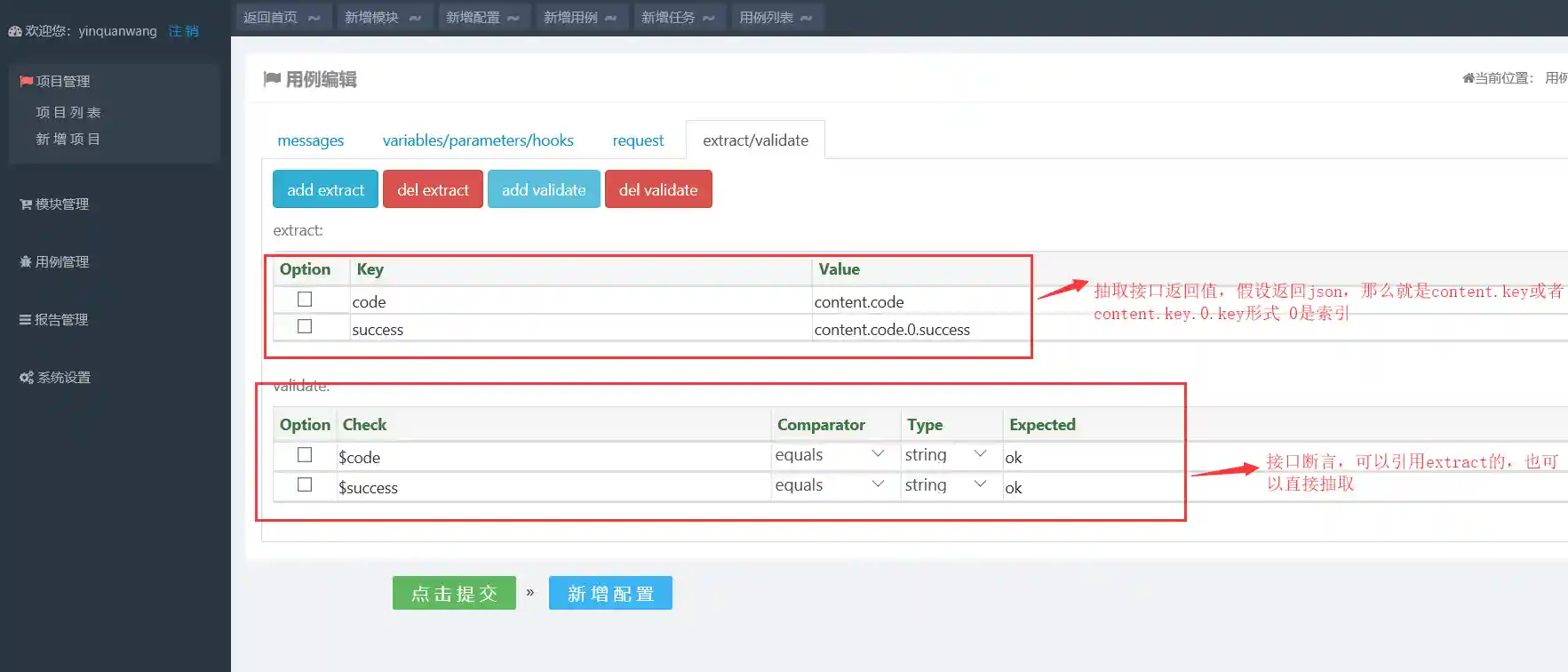Click the bug icon beside 用例管理

tap(26, 262)
